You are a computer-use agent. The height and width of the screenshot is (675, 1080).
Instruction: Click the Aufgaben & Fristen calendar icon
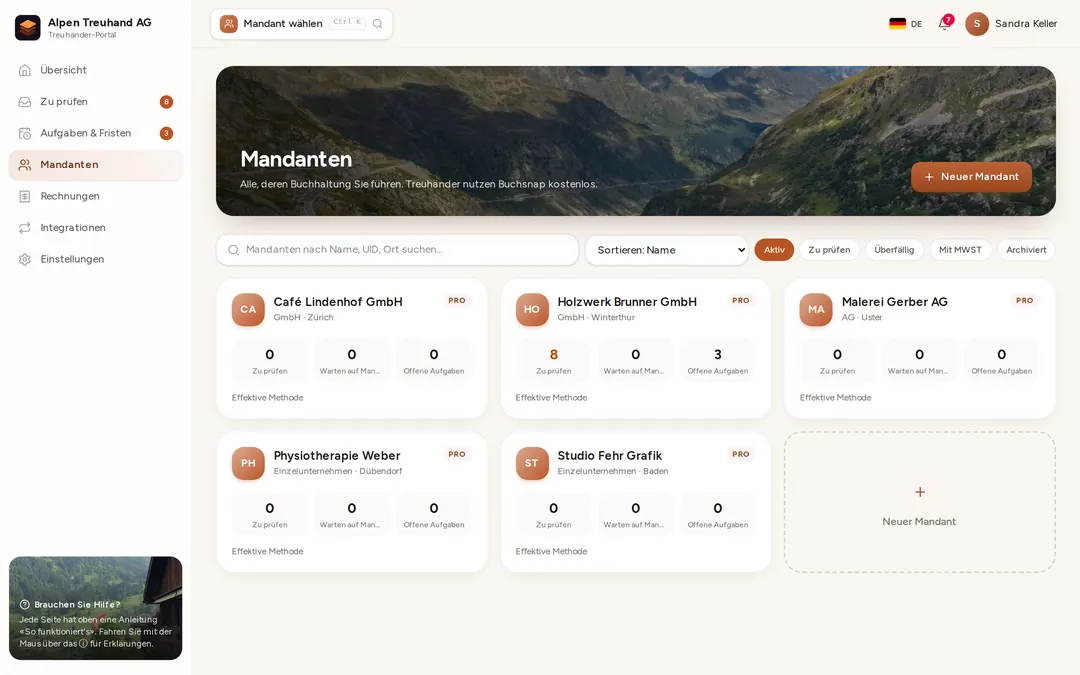(x=25, y=134)
